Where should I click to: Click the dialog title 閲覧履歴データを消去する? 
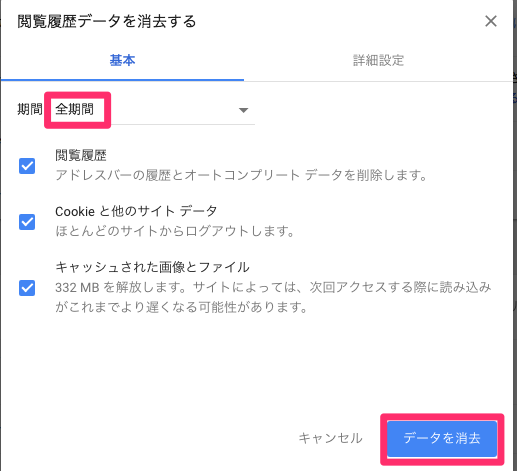coord(107,21)
